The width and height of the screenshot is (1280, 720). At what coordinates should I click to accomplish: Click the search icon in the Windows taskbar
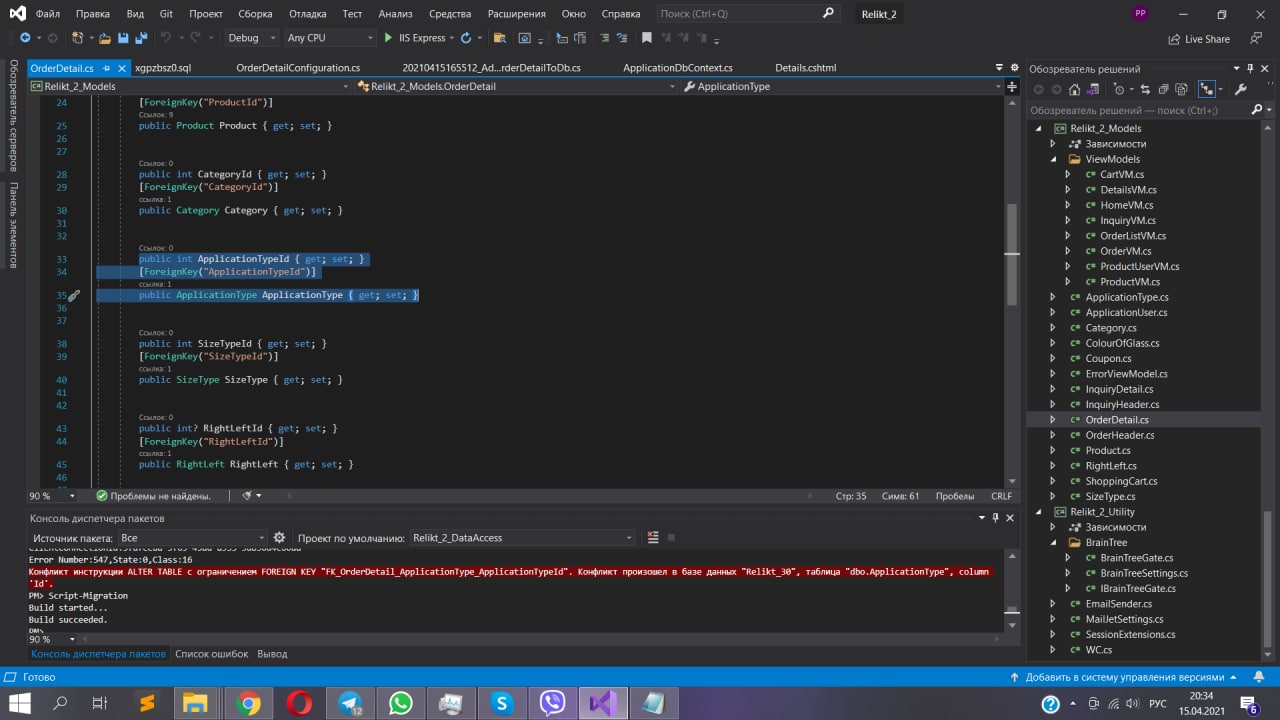(59, 704)
